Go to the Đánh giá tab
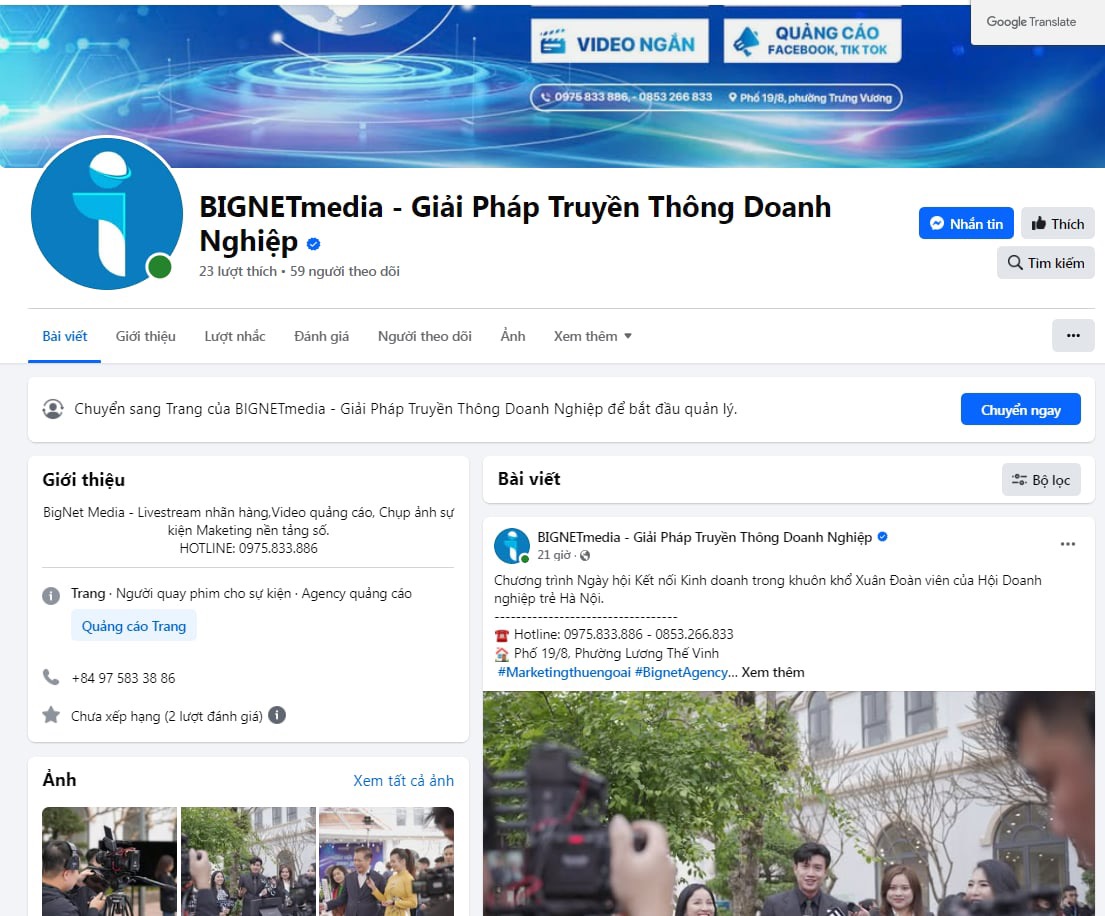Screen dimensions: 1105x916 click(x=321, y=336)
